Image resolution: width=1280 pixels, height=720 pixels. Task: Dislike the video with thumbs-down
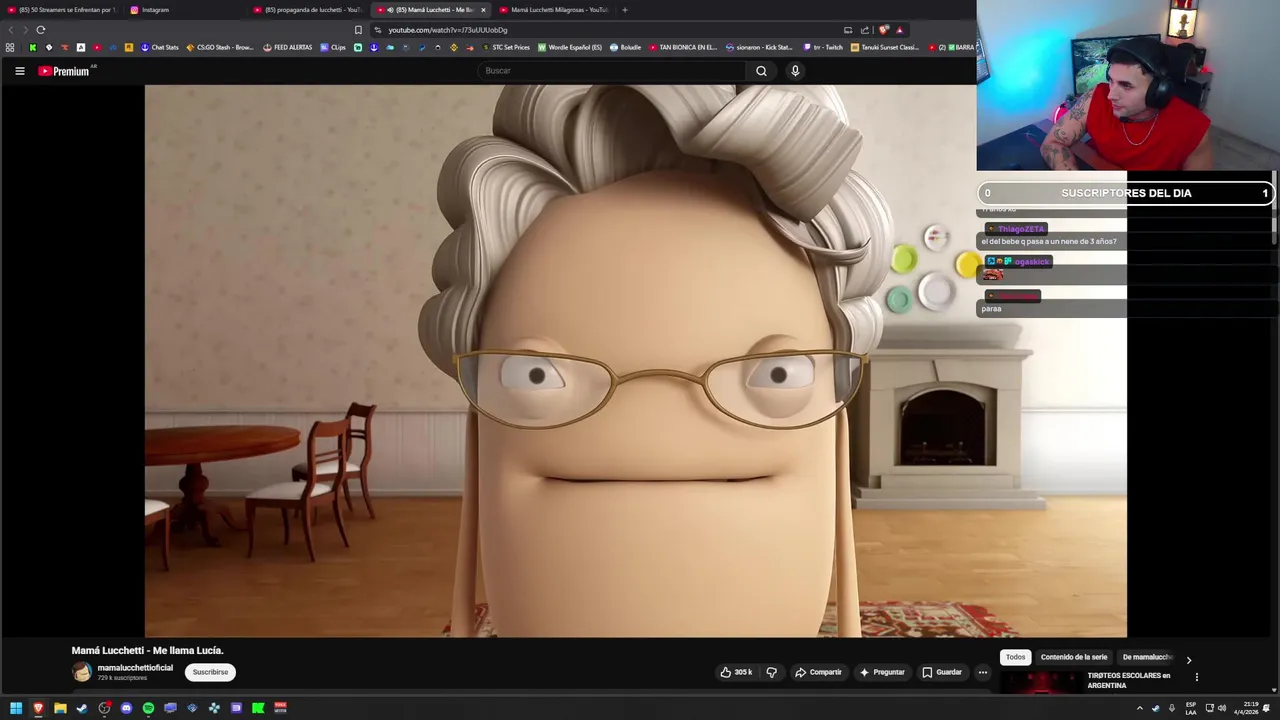771,672
